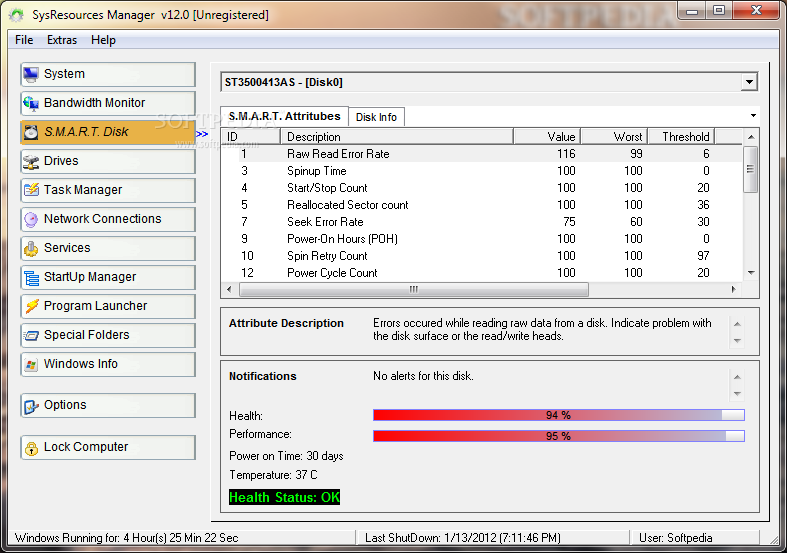Select the Raw Read Error Rate row

[482, 154]
